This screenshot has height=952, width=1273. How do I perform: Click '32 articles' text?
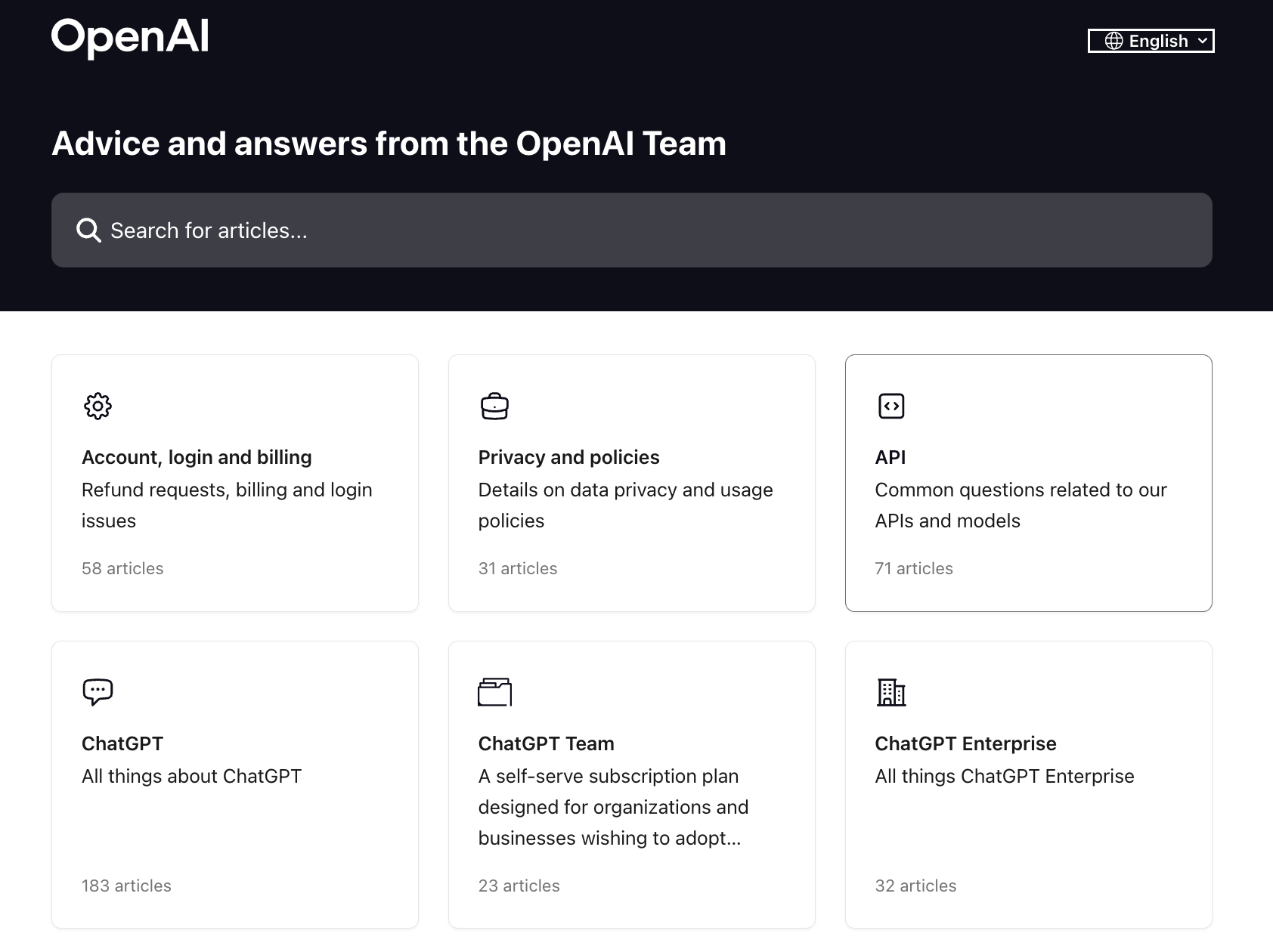pyautogui.click(x=915, y=886)
